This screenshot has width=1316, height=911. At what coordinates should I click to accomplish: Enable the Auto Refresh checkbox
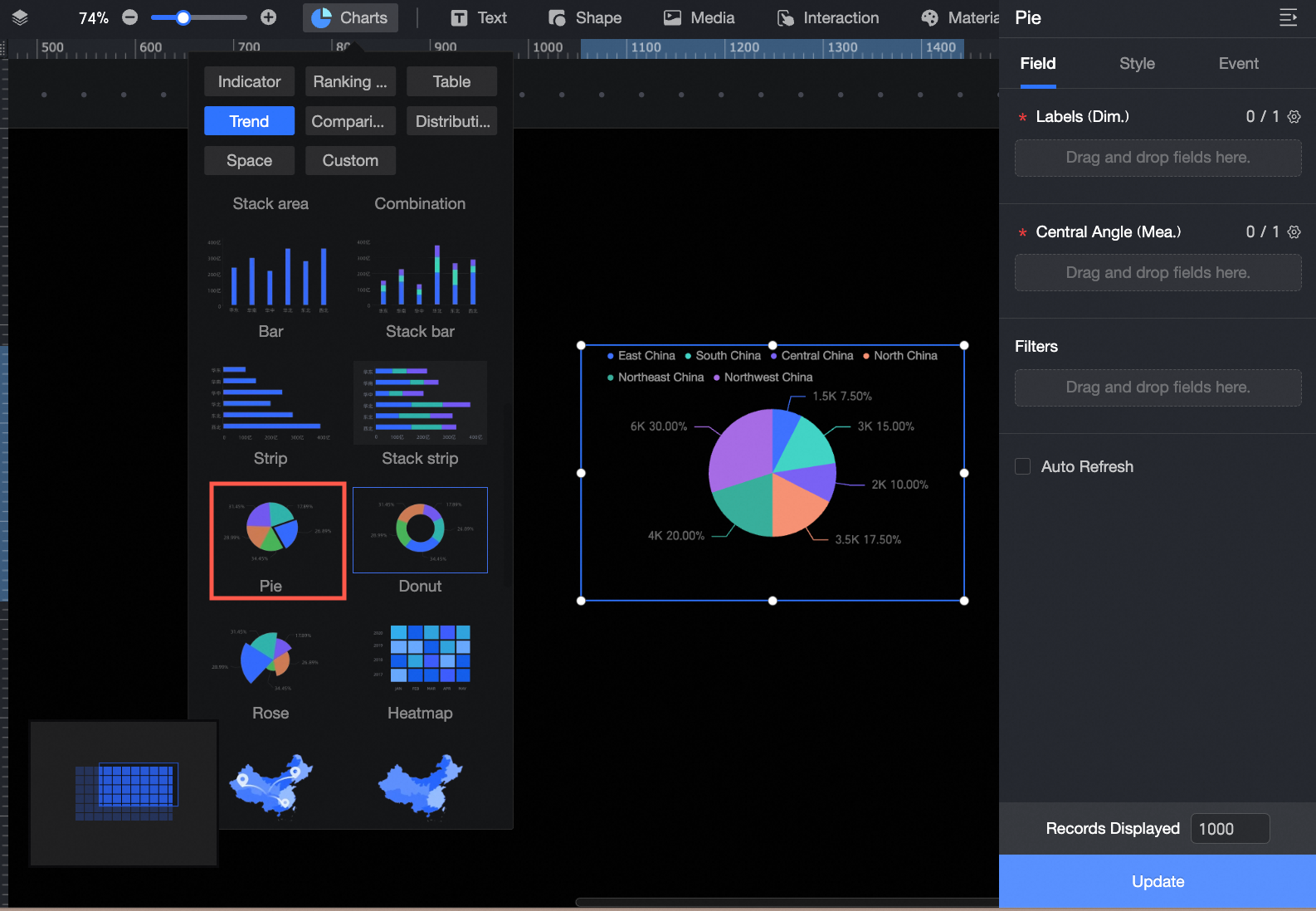pyautogui.click(x=1023, y=466)
